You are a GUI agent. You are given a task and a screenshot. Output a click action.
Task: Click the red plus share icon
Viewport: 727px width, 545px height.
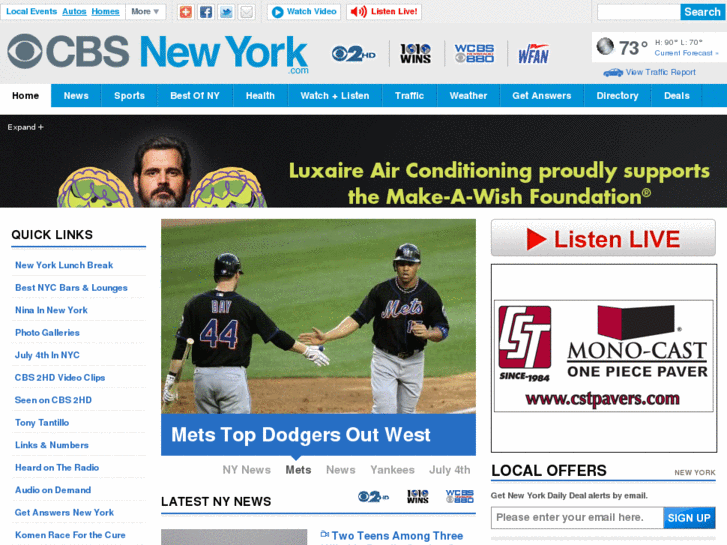(x=185, y=12)
